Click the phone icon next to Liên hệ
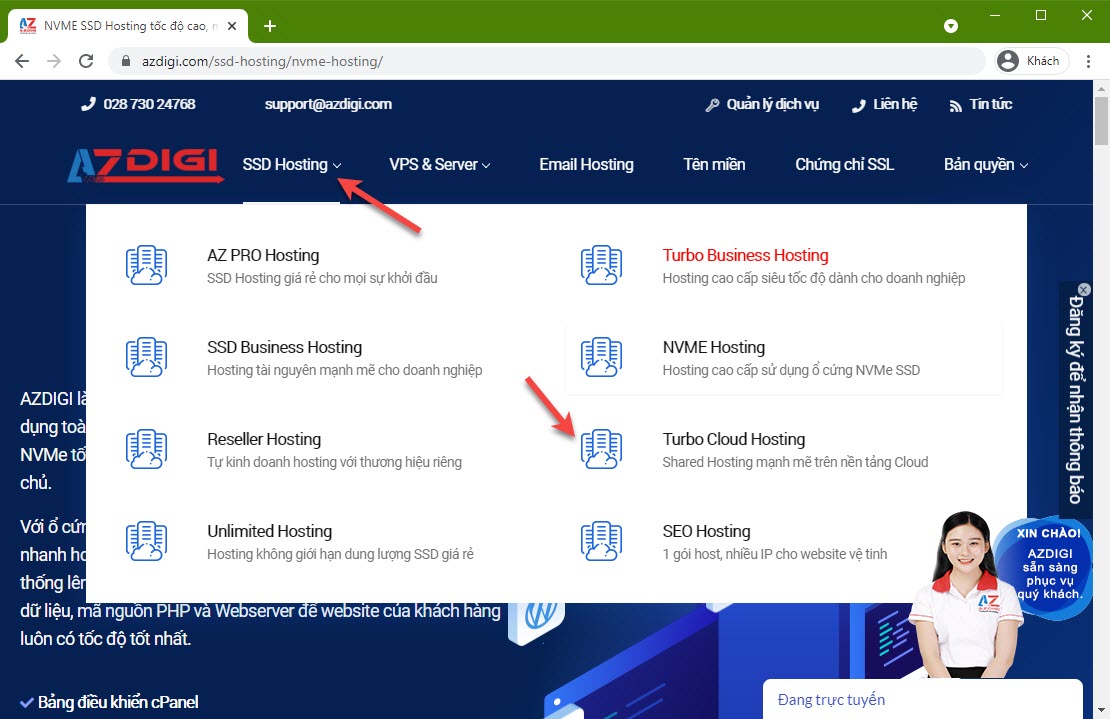 pos(859,105)
